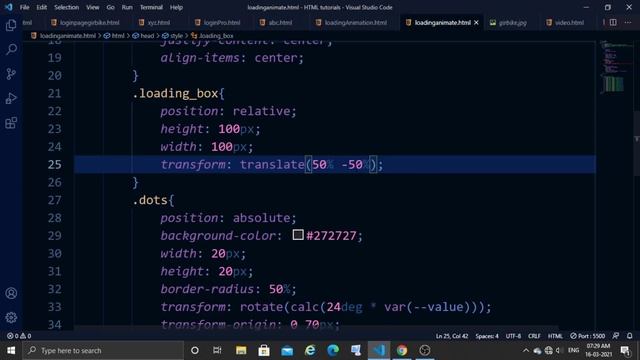Click the vertical editor scrollbar
This screenshot has width=640, height=360.
[x=637, y=143]
